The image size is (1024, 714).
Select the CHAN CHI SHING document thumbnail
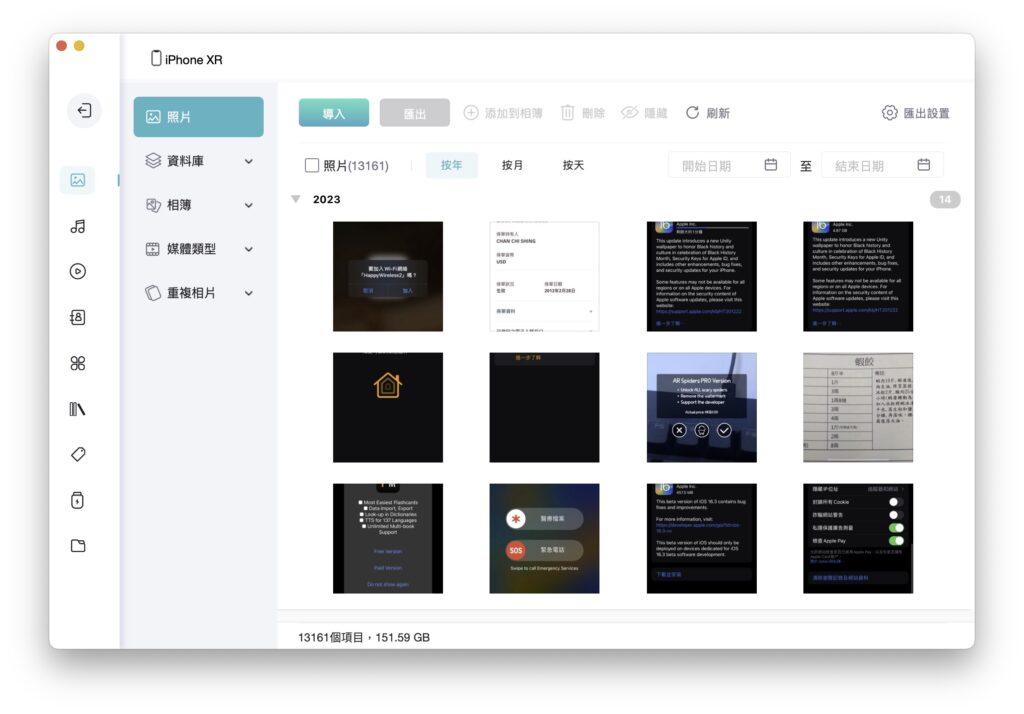(544, 276)
